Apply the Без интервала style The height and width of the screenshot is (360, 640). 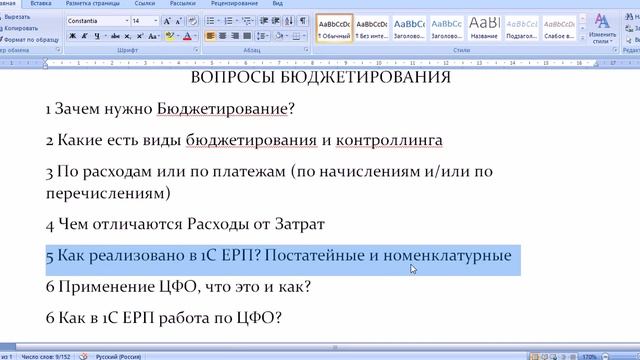372,28
